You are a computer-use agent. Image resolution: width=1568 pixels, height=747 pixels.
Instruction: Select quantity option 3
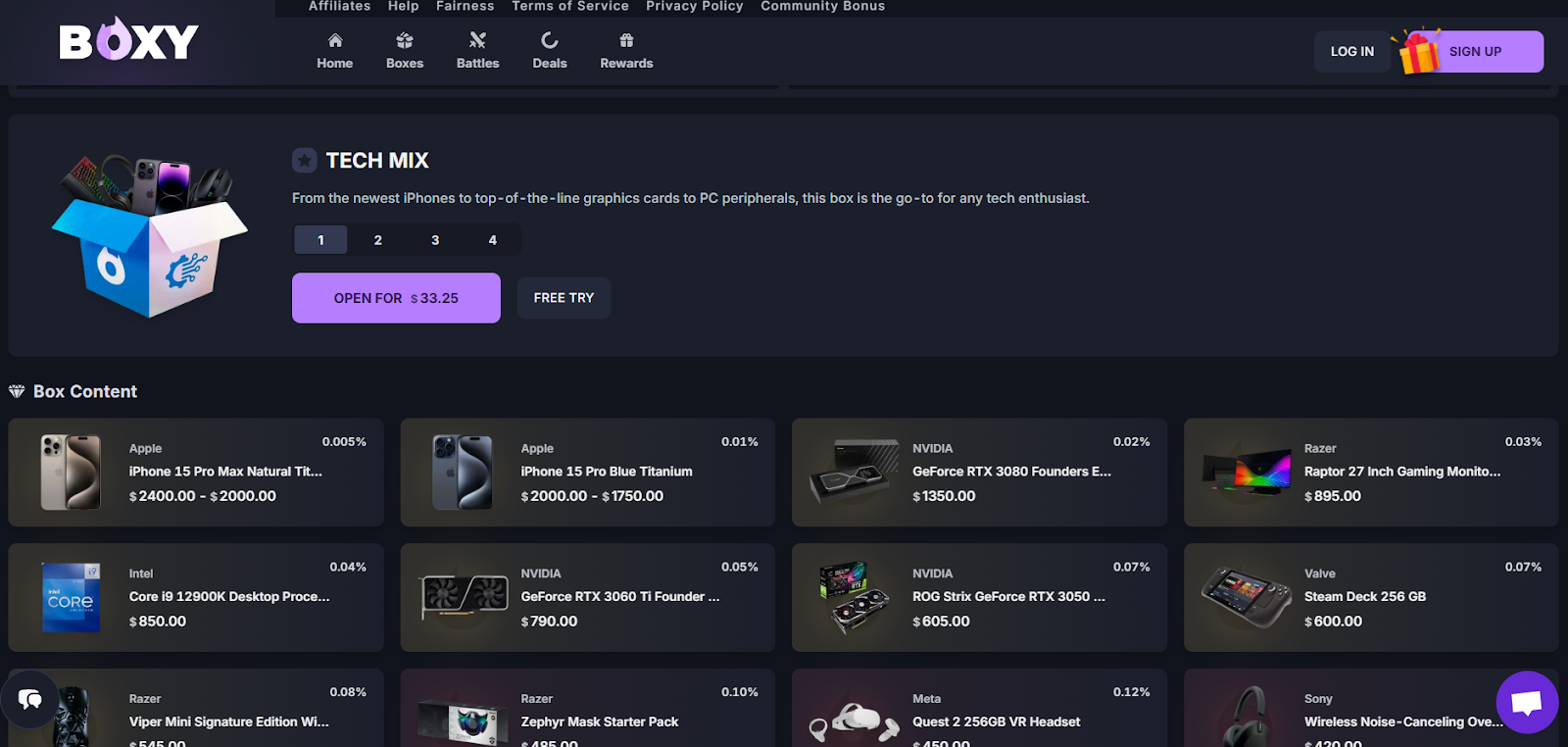click(435, 239)
